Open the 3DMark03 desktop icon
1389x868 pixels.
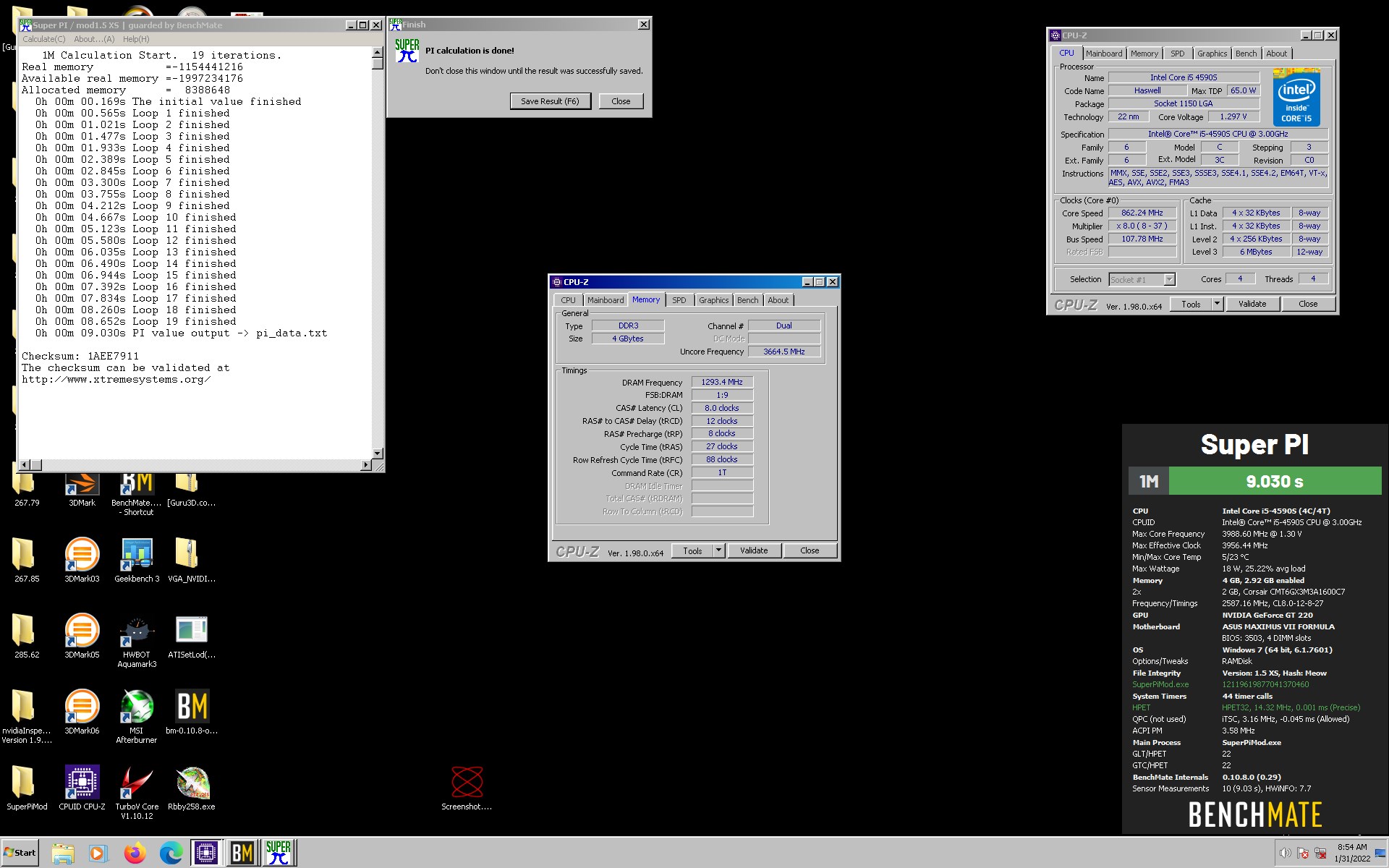[x=82, y=560]
